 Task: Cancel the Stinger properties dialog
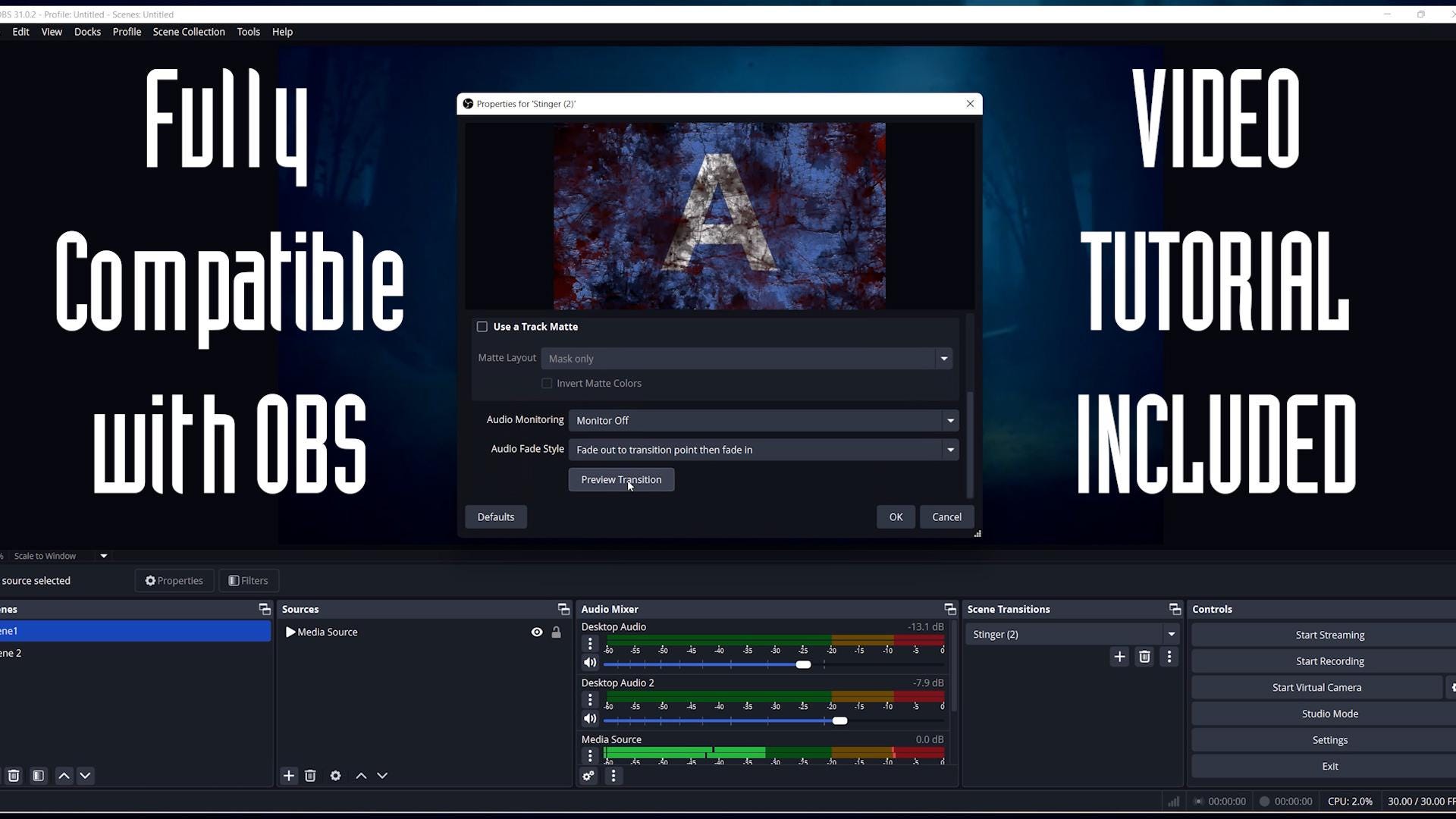946,516
